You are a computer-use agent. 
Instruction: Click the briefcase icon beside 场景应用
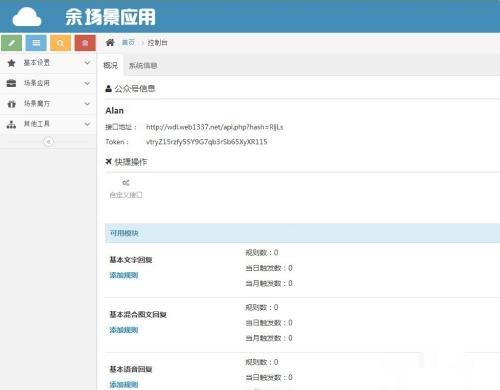coord(11,83)
